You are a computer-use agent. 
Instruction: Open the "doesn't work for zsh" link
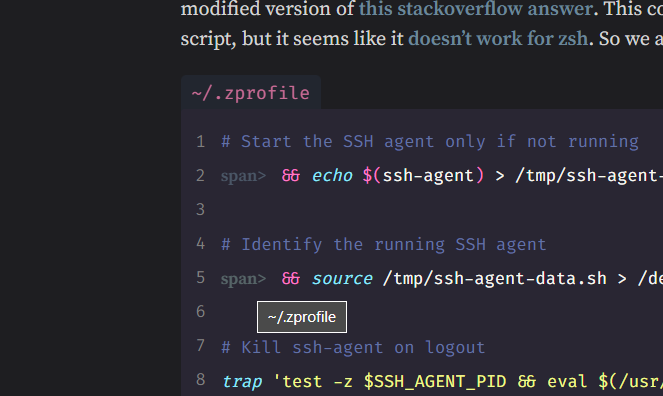[498, 39]
